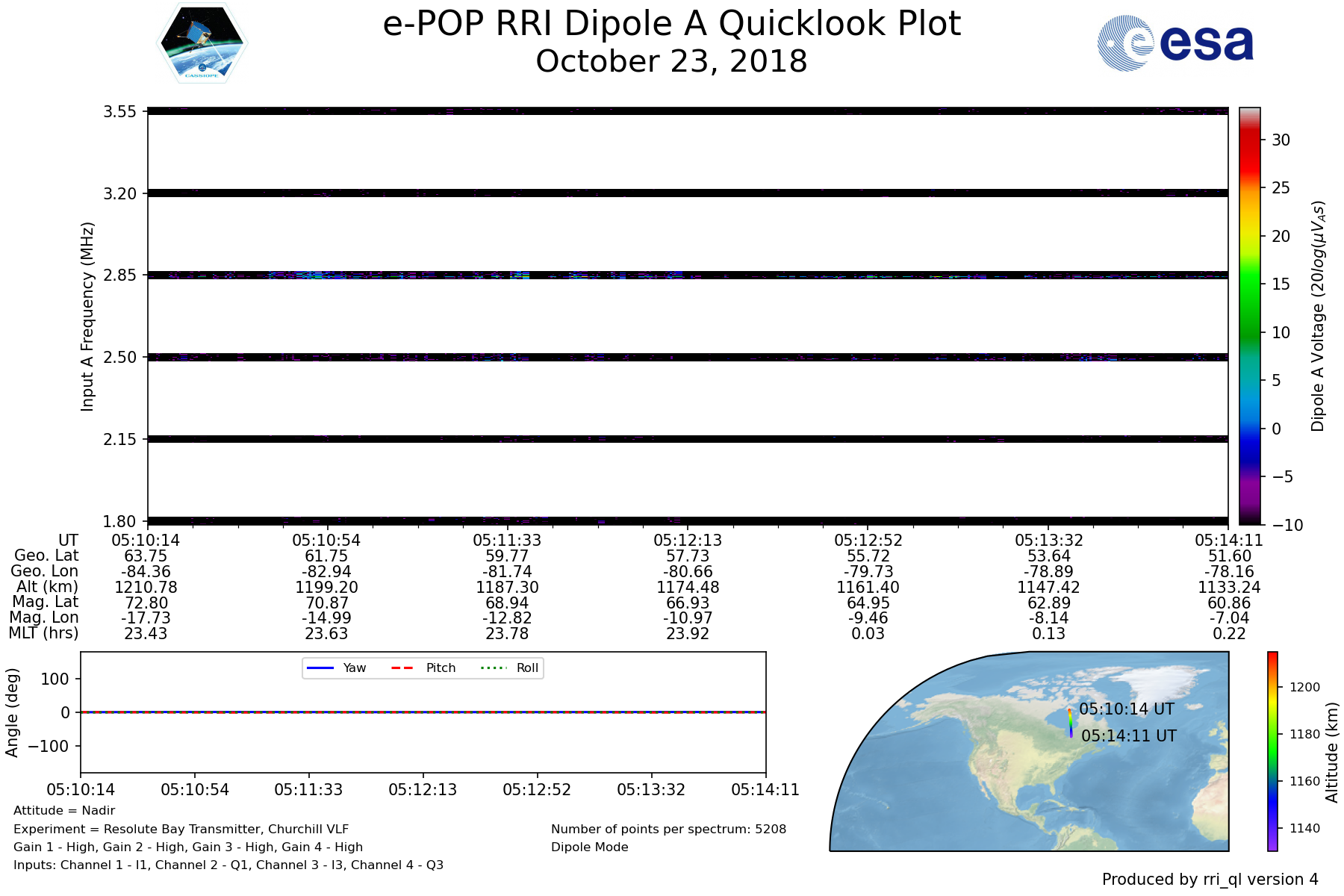Screen dimensions: 1344x896
Task: Click the 2.50 MHz spectrogram band
Action: click(x=687, y=358)
